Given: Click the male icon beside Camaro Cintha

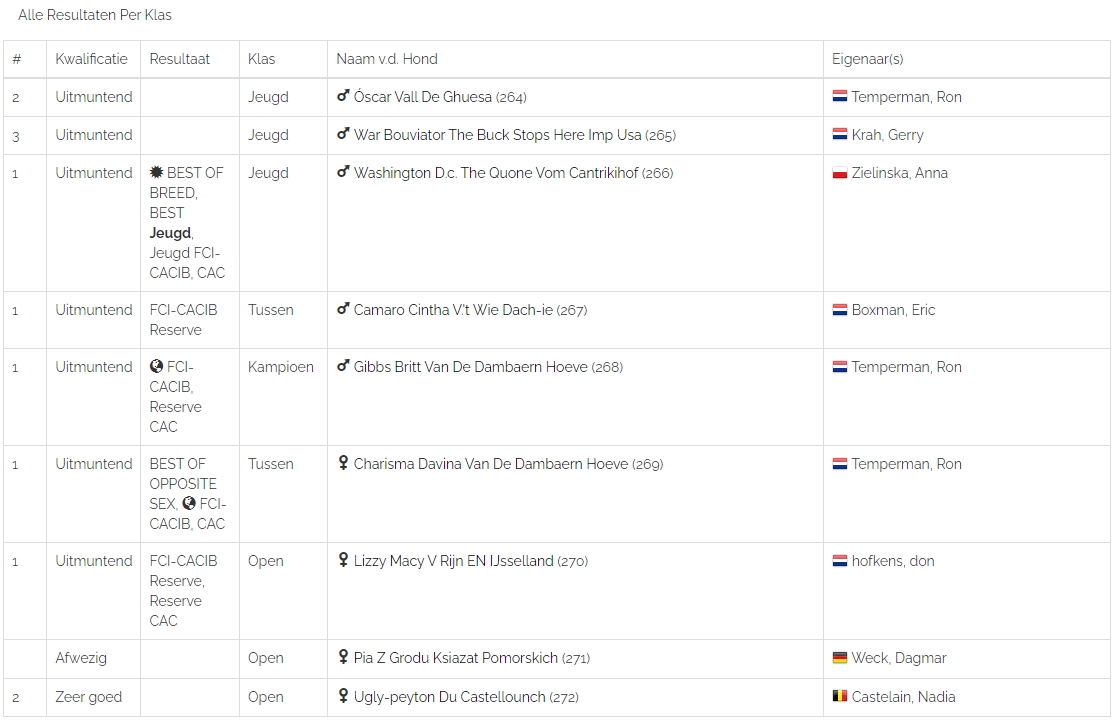Looking at the screenshot, I should (343, 310).
